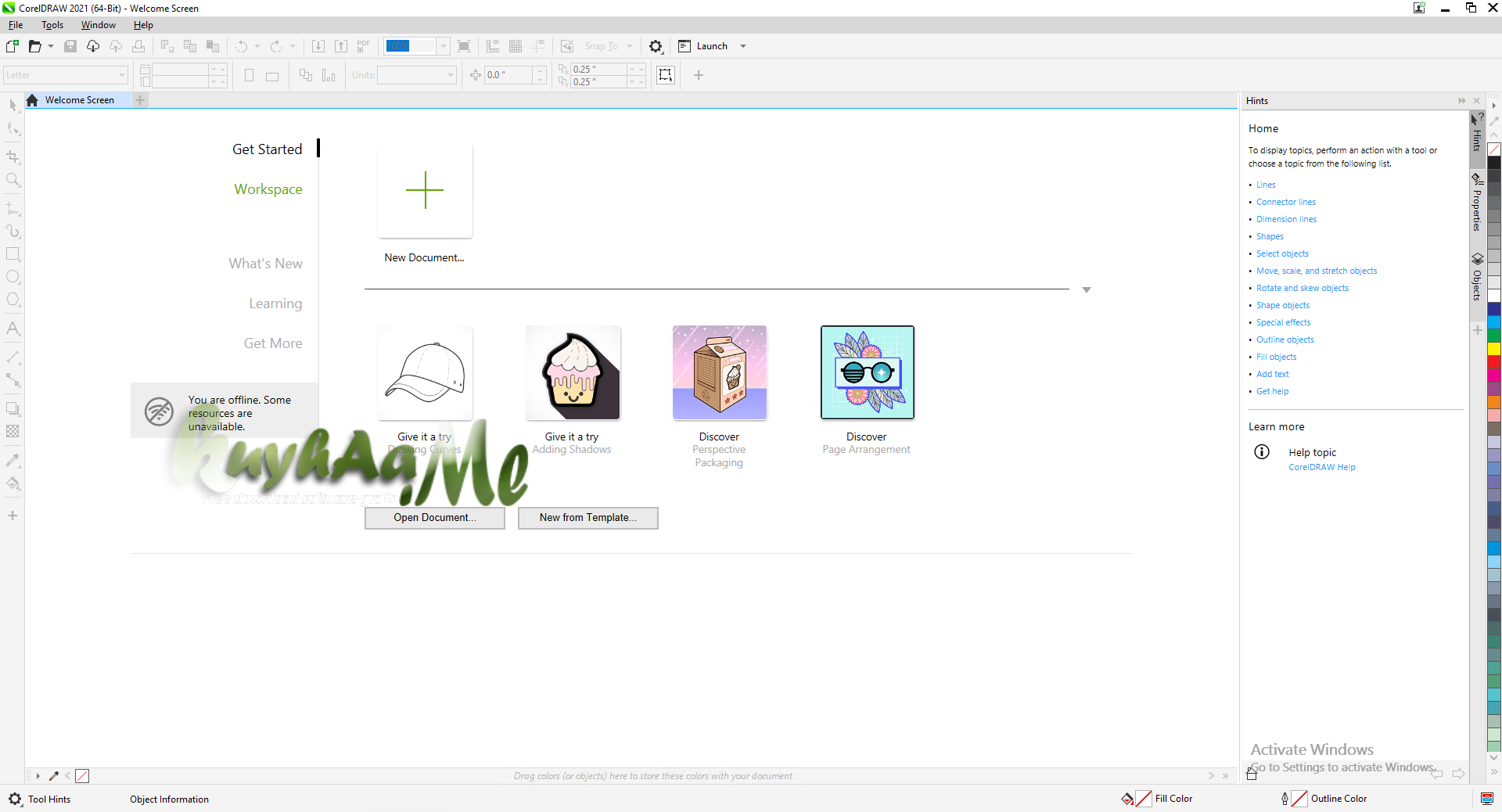Toggle Treat as filled bounding-box button
This screenshot has height=812, width=1502.
click(x=666, y=75)
